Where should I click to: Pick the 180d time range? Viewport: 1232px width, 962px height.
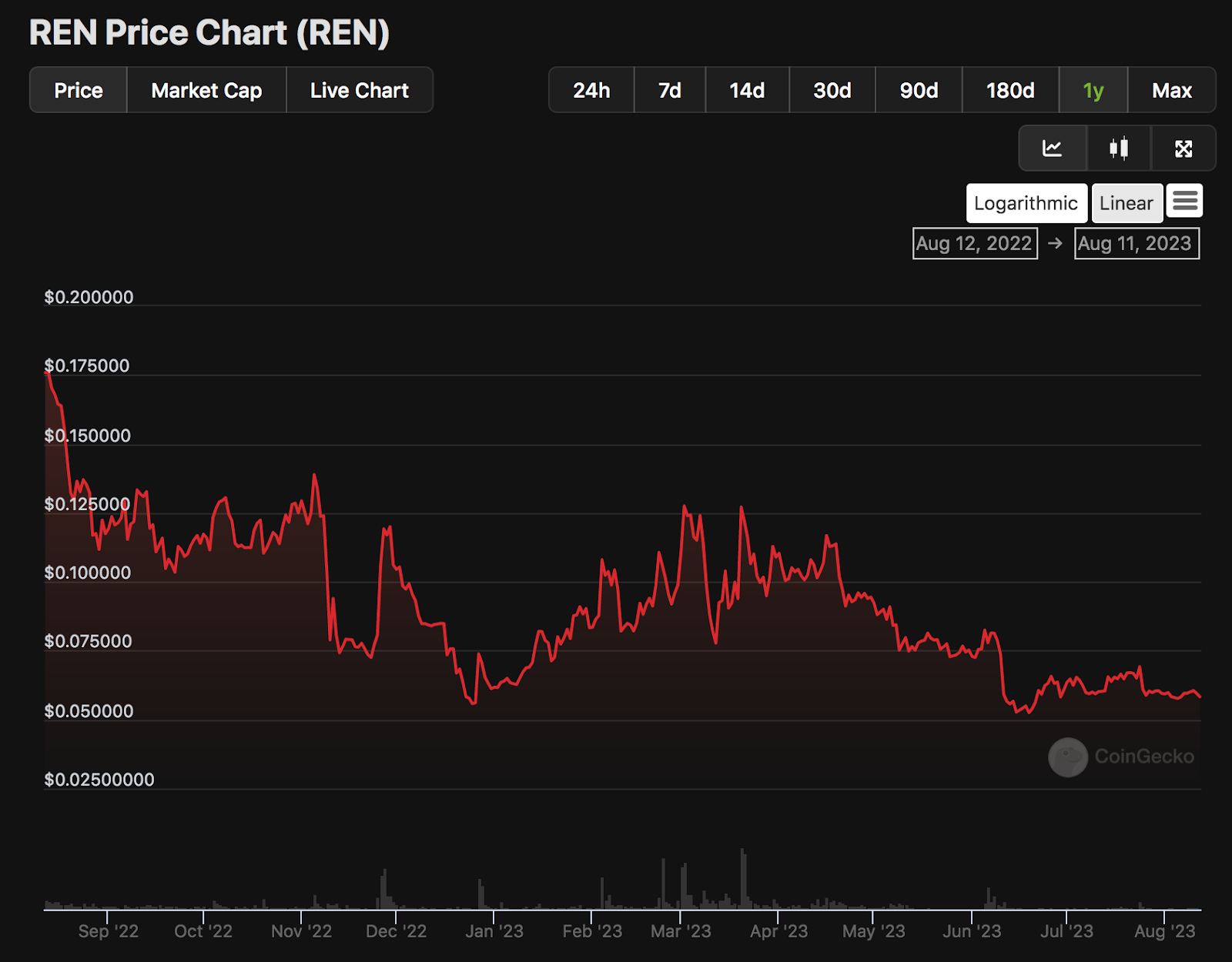[x=1010, y=90]
